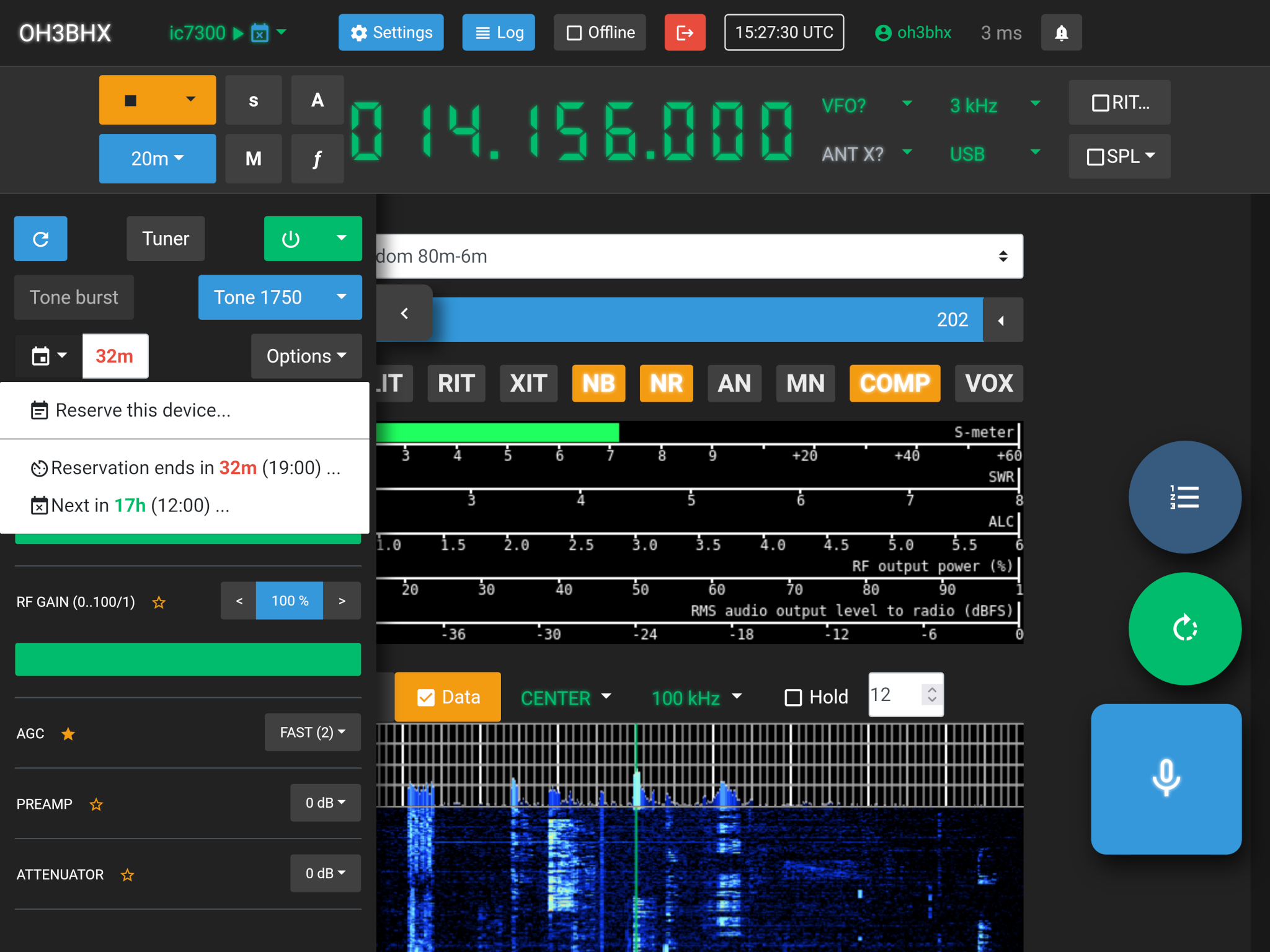The width and height of the screenshot is (1270, 952).
Task: Click the red logout icon button
Action: click(x=685, y=33)
